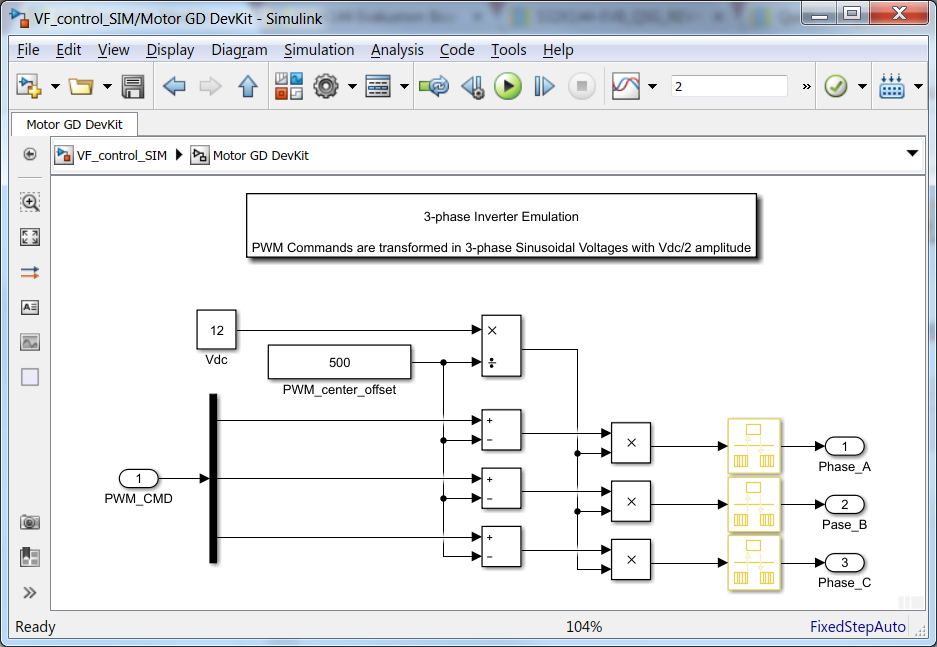Open the Model Explorer icon
The height and width of the screenshot is (647, 937).
378,87
